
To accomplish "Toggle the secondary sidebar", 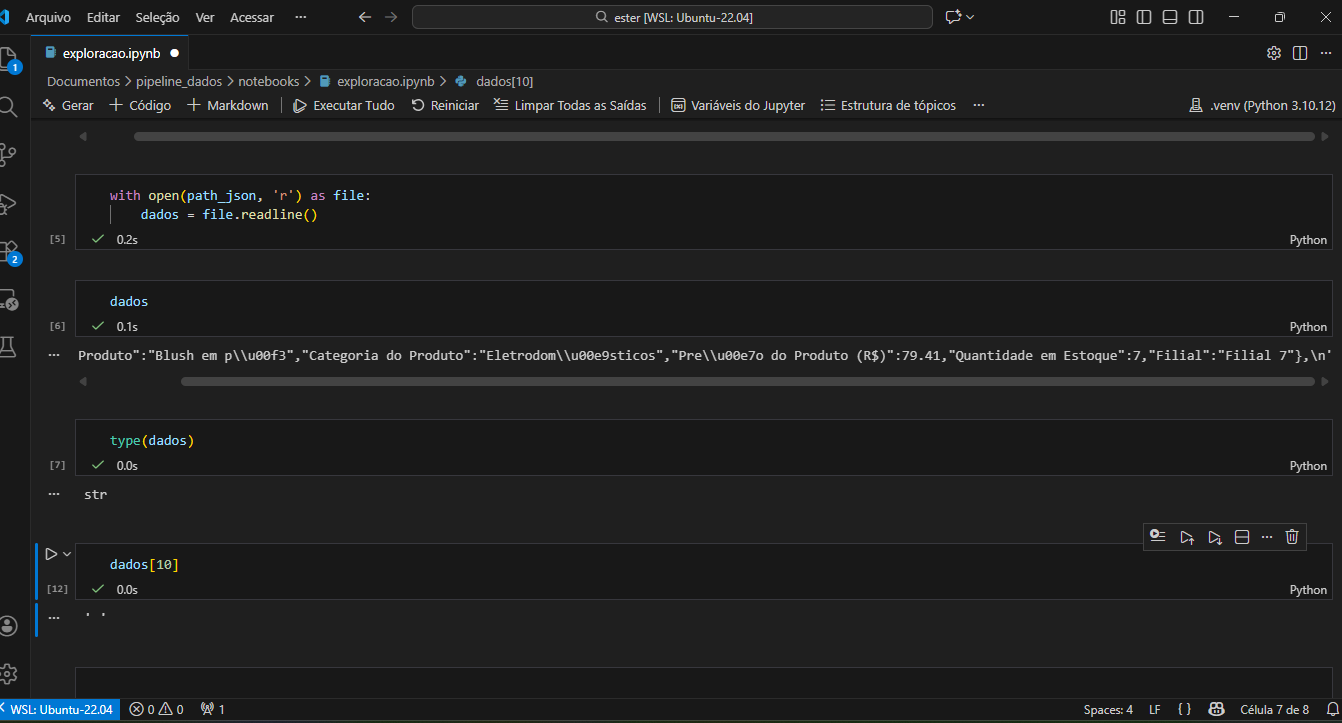I will point(1196,17).
